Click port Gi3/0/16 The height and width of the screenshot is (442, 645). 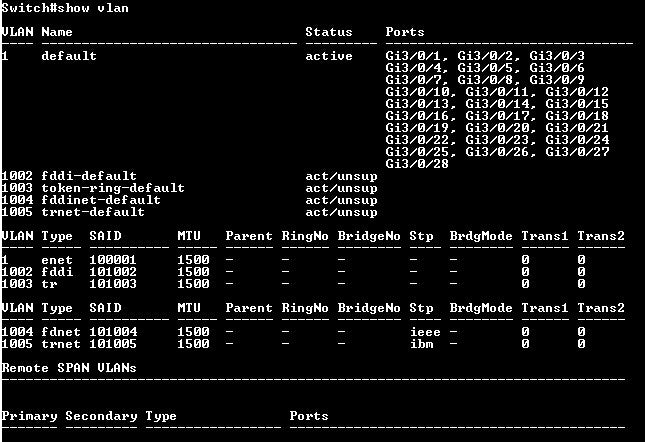420,116
